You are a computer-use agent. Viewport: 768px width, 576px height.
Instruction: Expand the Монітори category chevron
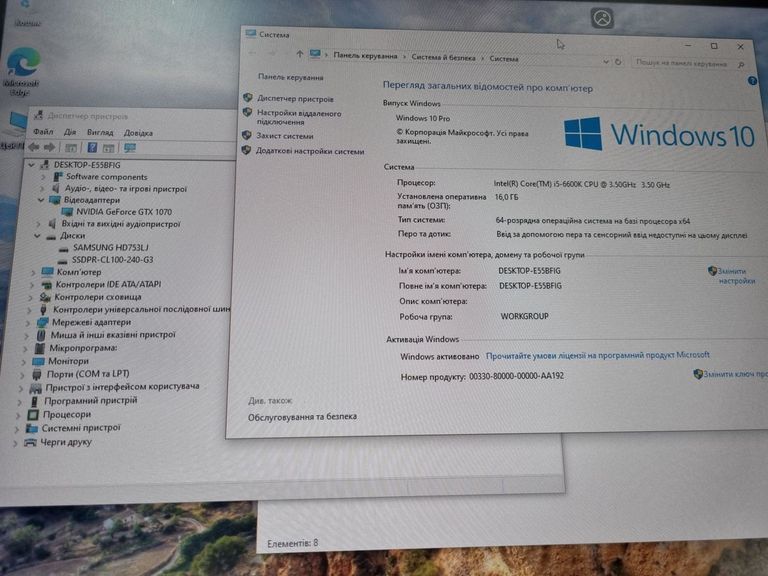click(x=24, y=362)
